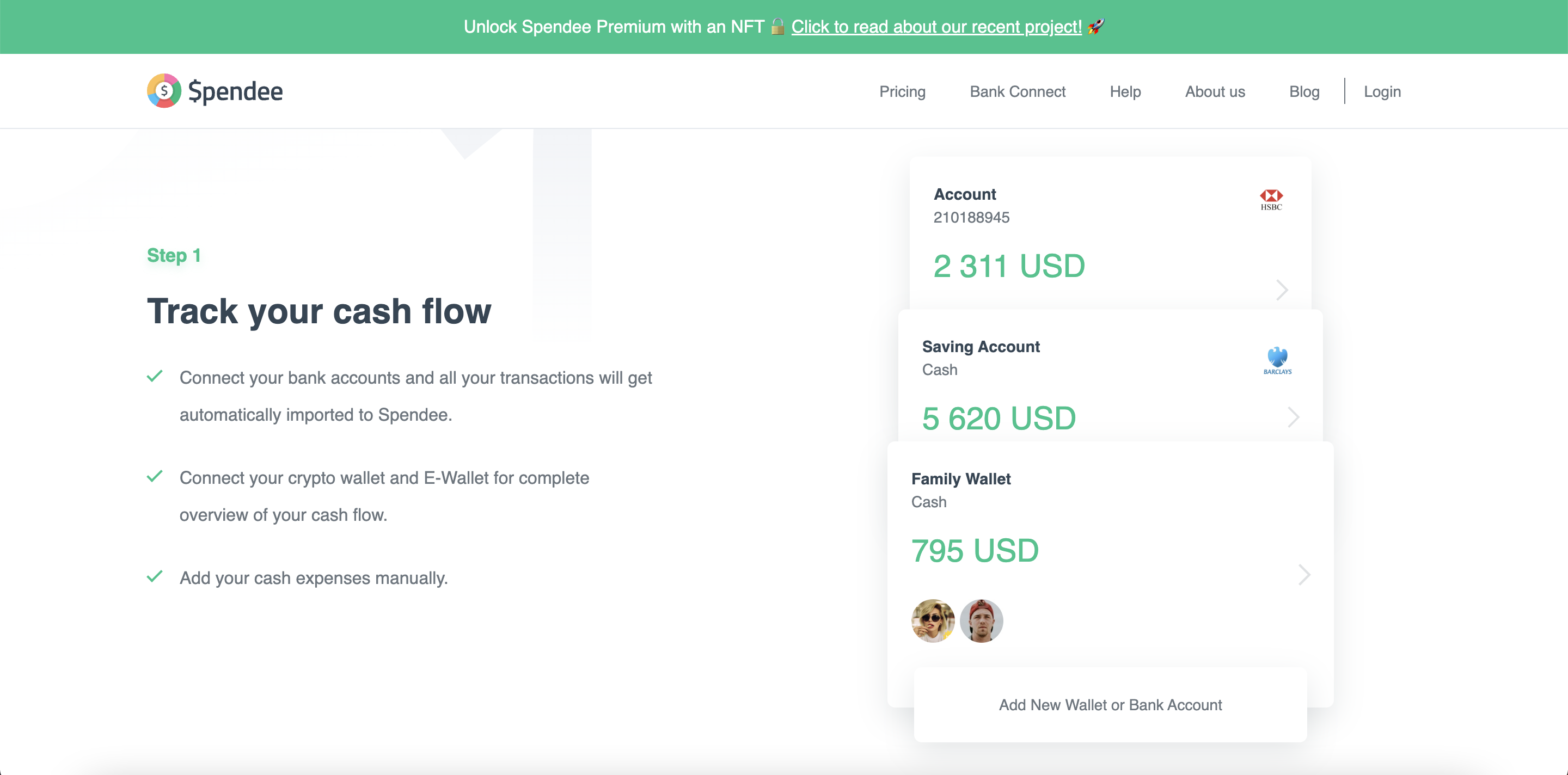The image size is (1568, 775).
Task: Expand the Family Wallet card chevron
Action: [1304, 575]
